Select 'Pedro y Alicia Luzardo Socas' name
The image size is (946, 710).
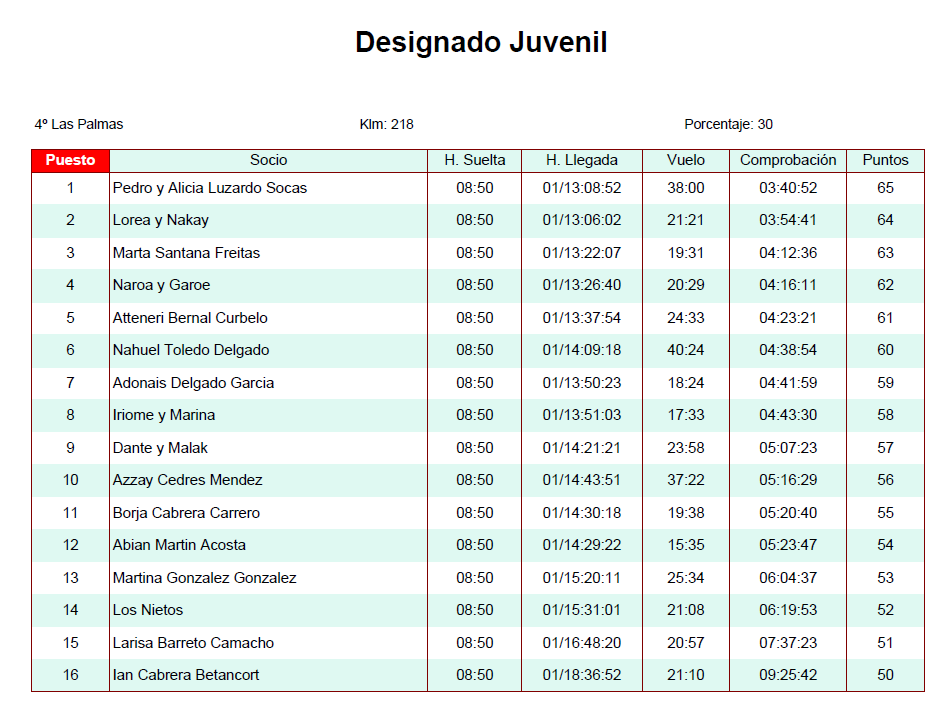(209, 188)
